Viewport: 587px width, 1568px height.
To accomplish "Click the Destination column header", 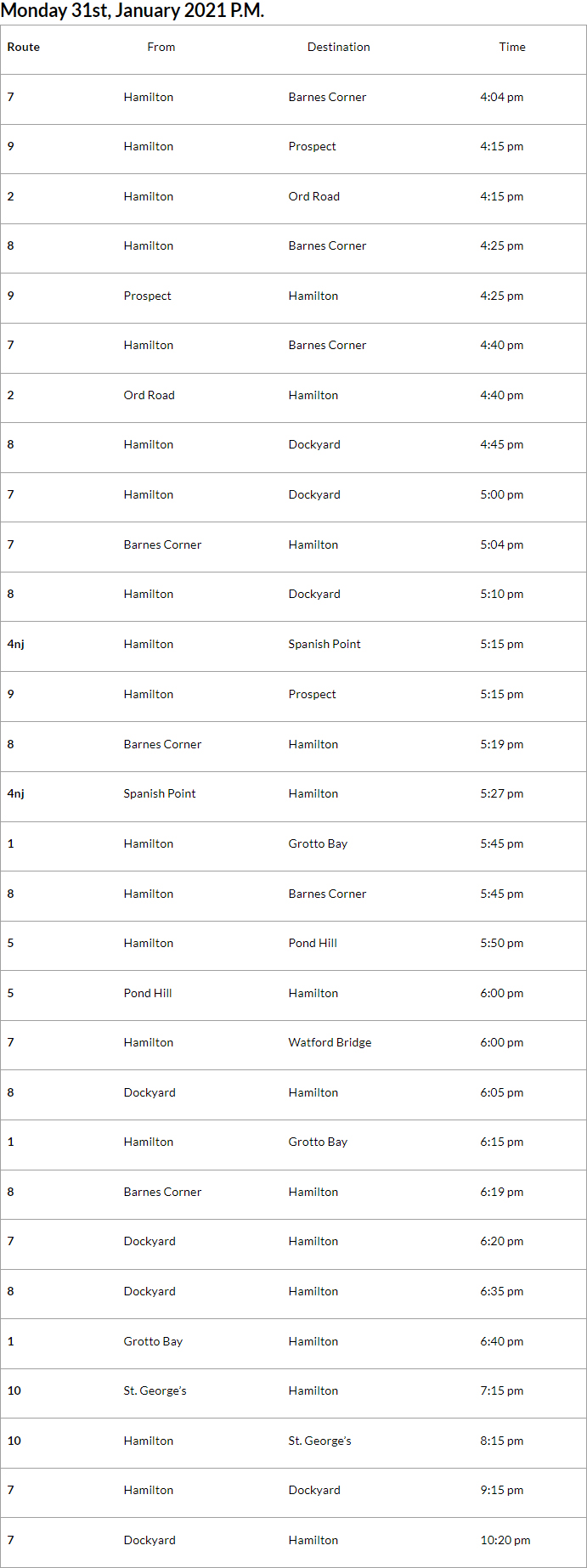I will (338, 48).
